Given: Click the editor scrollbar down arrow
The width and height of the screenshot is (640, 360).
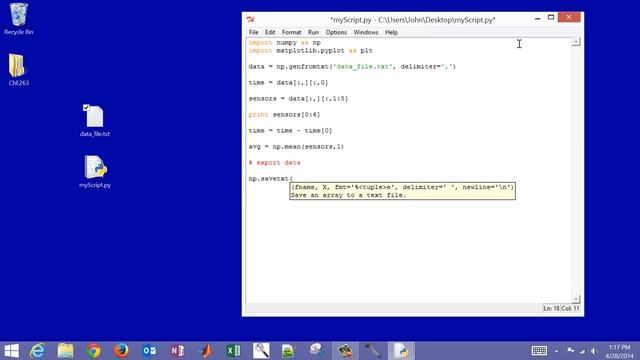Looking at the screenshot, I should click(576, 299).
